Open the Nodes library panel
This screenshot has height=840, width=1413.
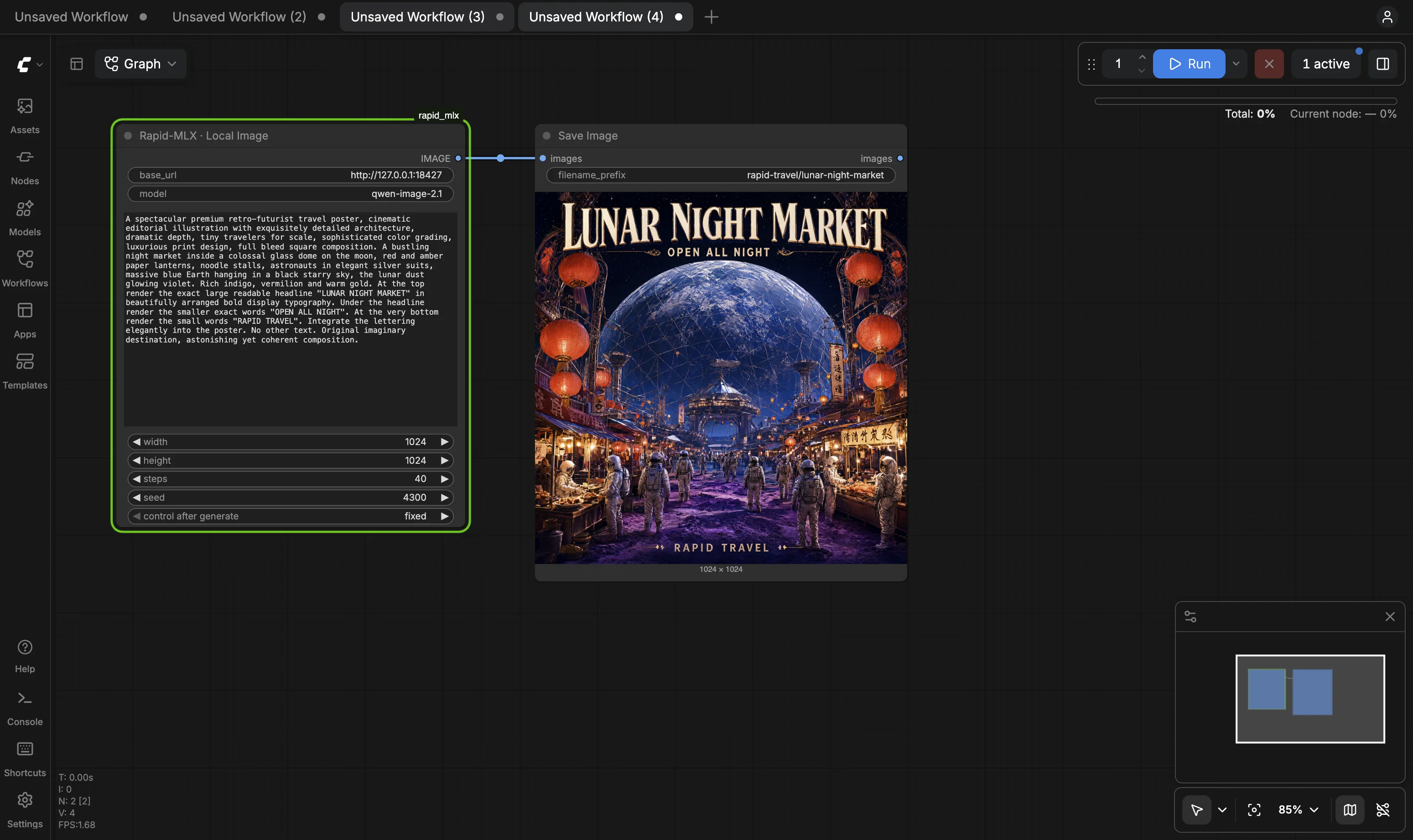(x=25, y=167)
